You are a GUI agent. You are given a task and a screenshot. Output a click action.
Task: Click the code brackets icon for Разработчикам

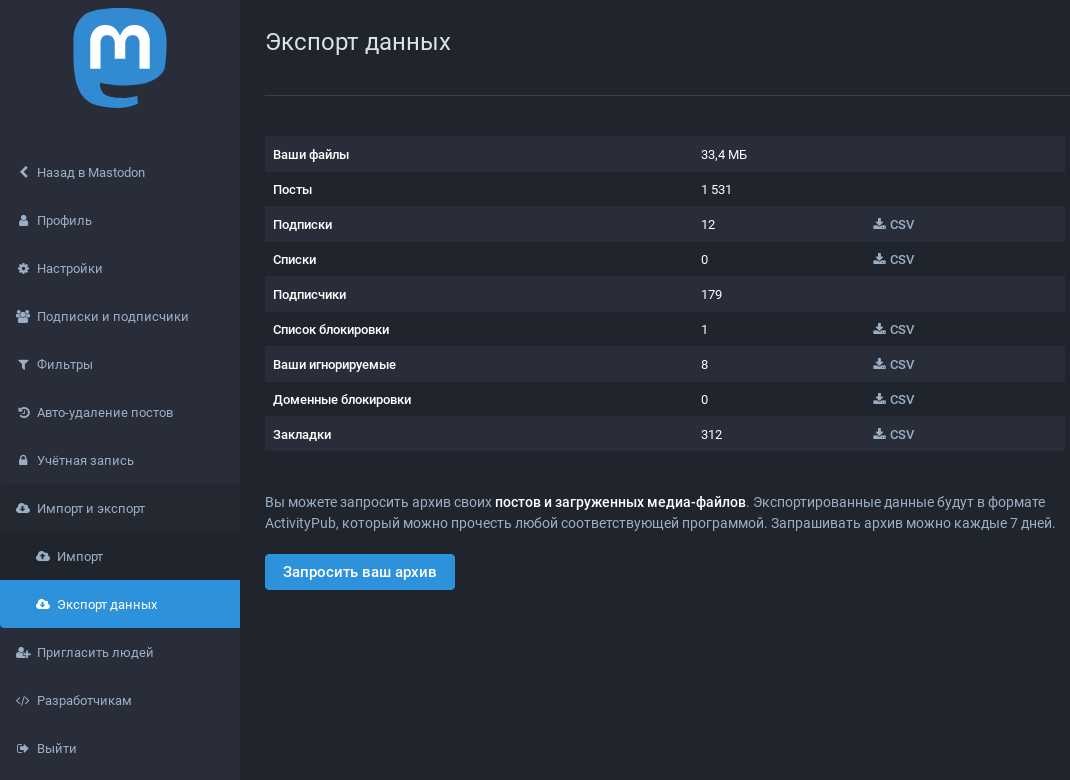[x=23, y=701]
